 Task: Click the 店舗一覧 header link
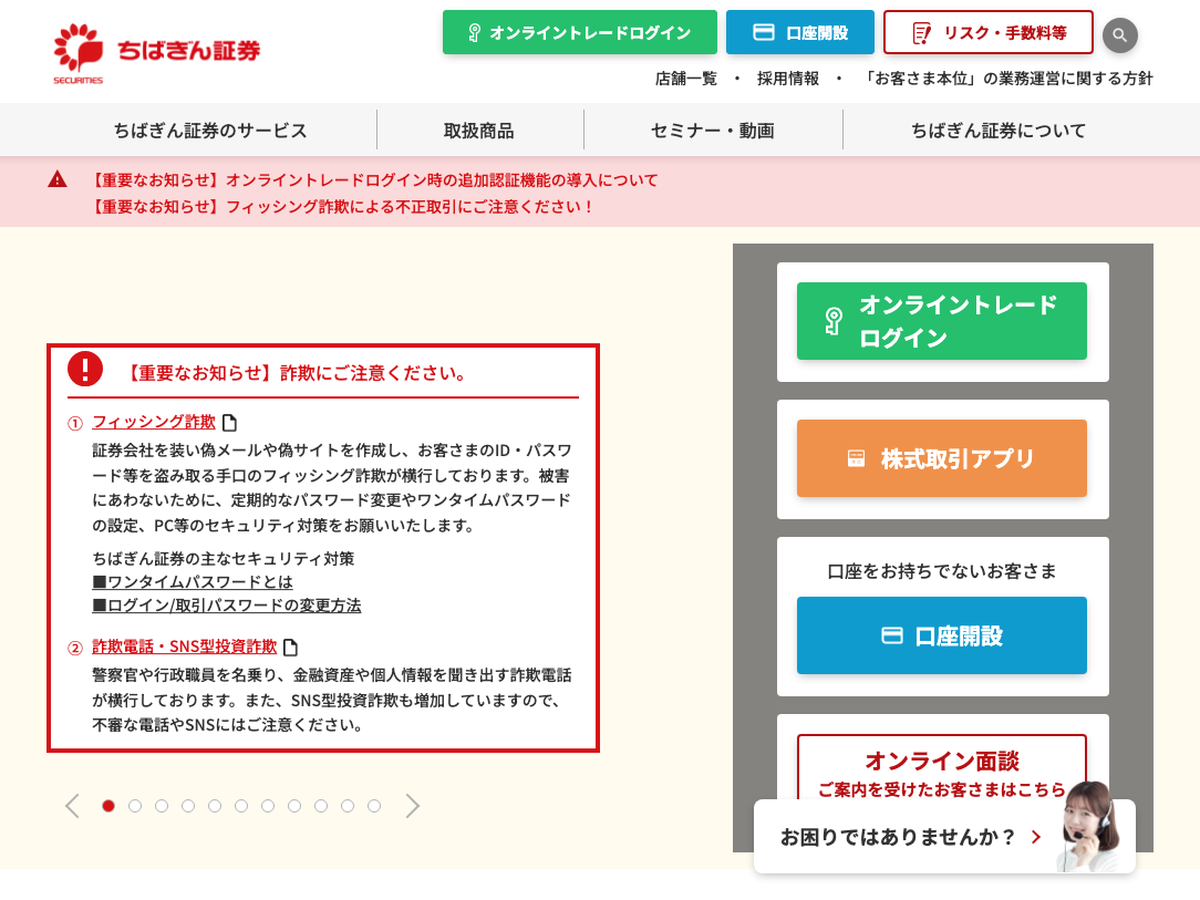point(686,78)
